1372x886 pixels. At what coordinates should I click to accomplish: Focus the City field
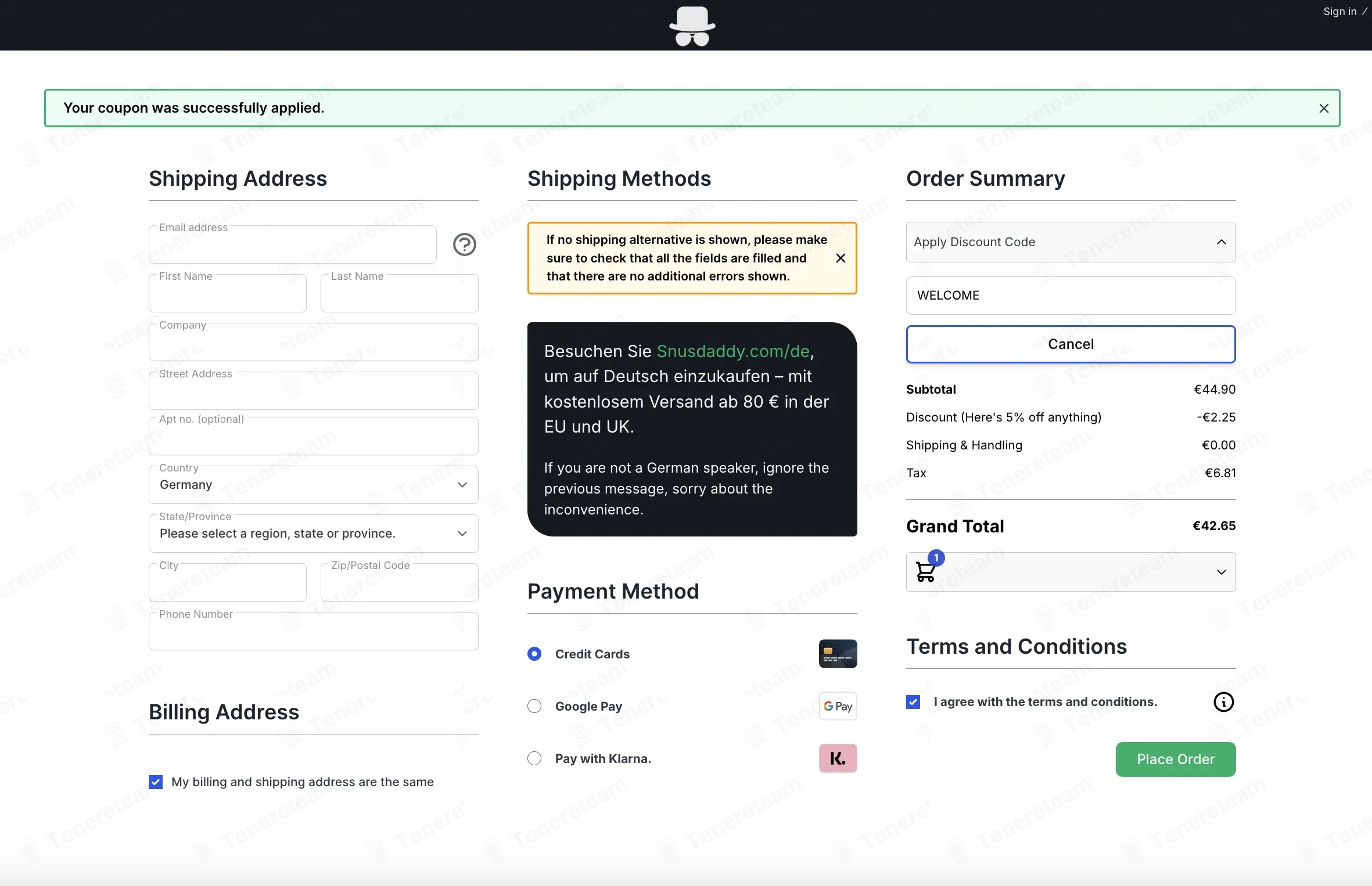tap(228, 582)
